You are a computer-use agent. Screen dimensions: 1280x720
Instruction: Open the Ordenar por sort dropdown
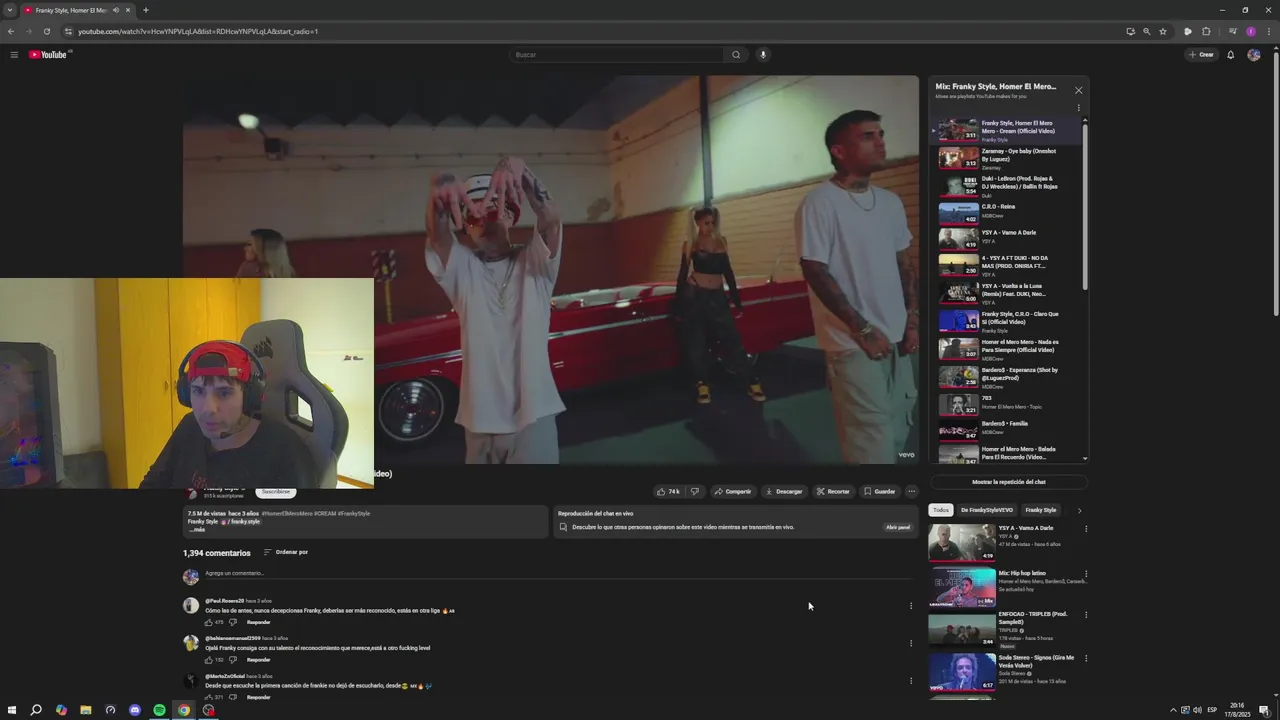click(286, 552)
